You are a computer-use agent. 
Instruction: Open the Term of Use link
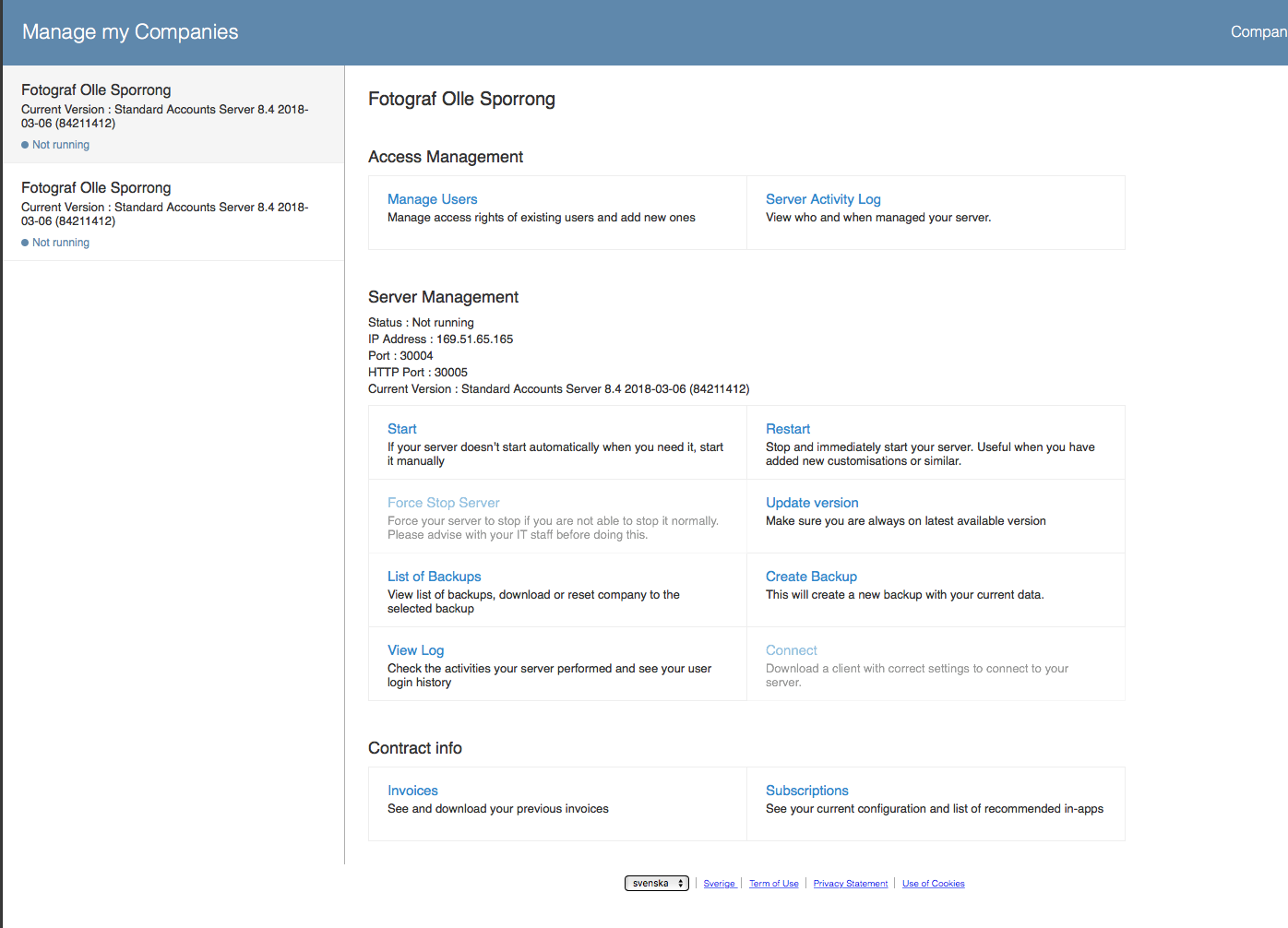[x=773, y=884]
